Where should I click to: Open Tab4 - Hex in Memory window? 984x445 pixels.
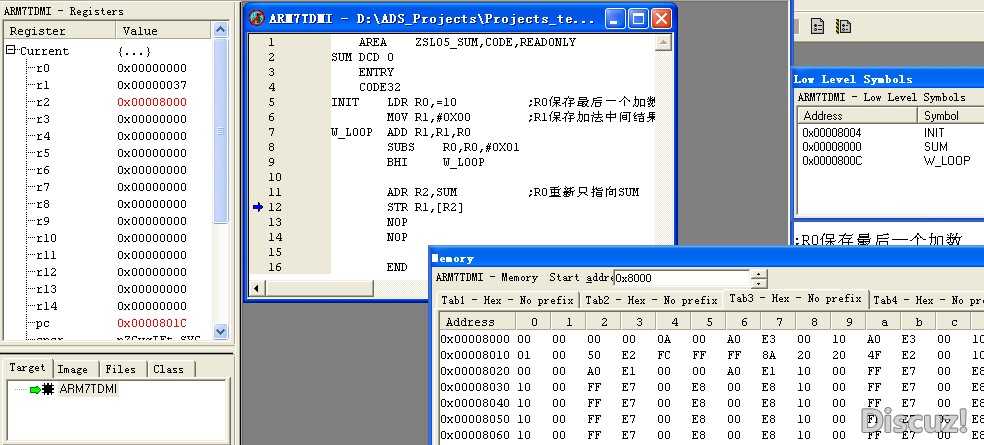(928, 300)
